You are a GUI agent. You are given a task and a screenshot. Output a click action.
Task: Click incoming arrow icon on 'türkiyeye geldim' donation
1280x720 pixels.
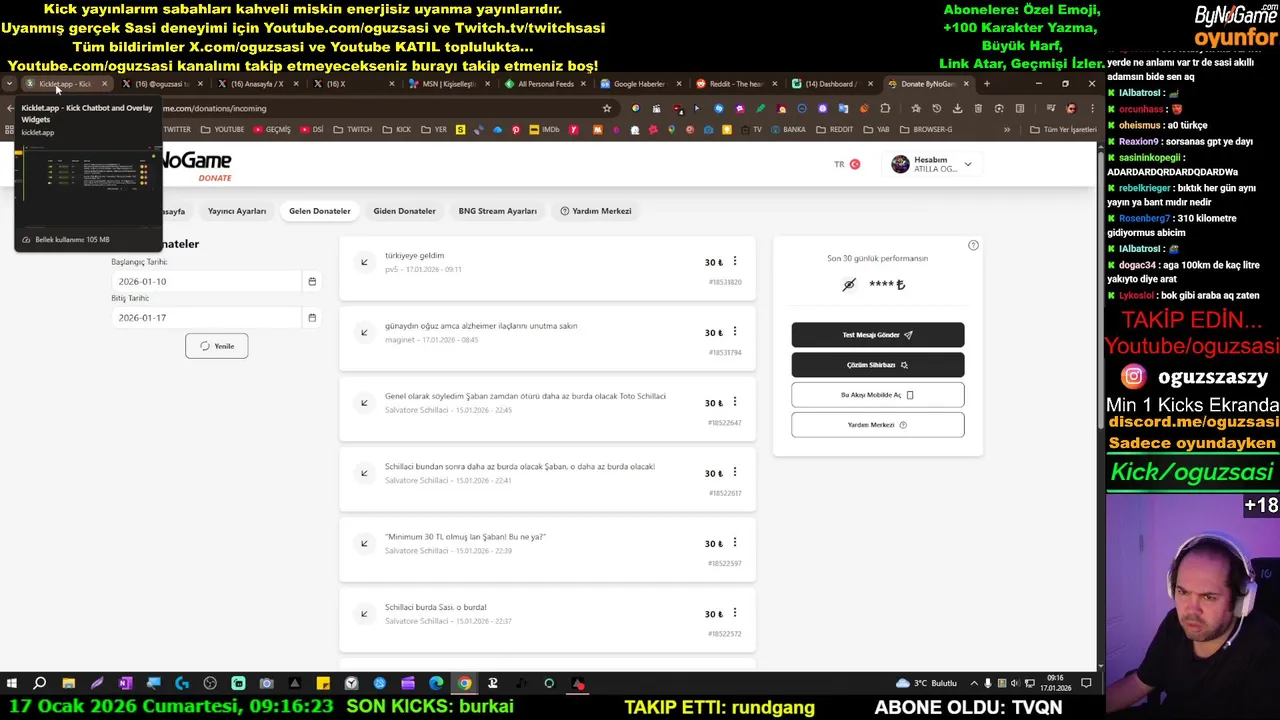click(364, 262)
